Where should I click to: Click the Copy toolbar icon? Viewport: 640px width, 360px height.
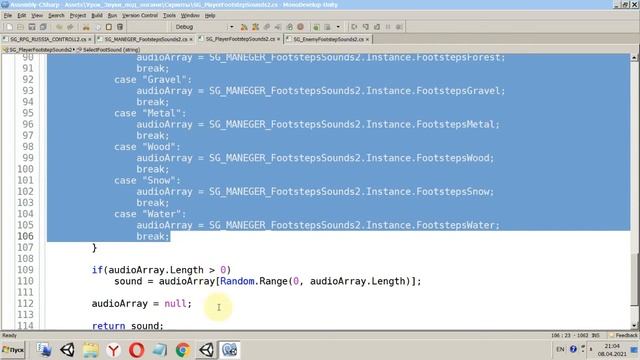[98, 27]
